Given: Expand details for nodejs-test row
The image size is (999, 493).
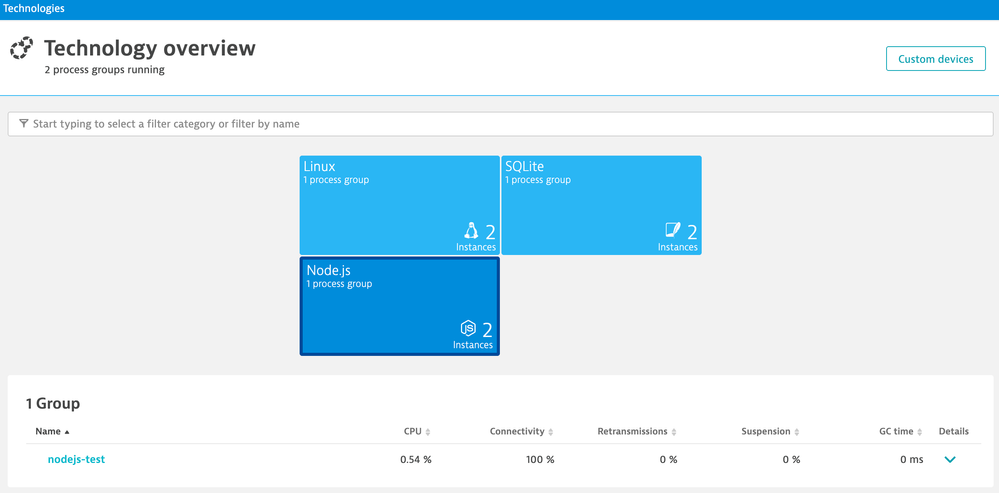Looking at the screenshot, I should click(950, 460).
